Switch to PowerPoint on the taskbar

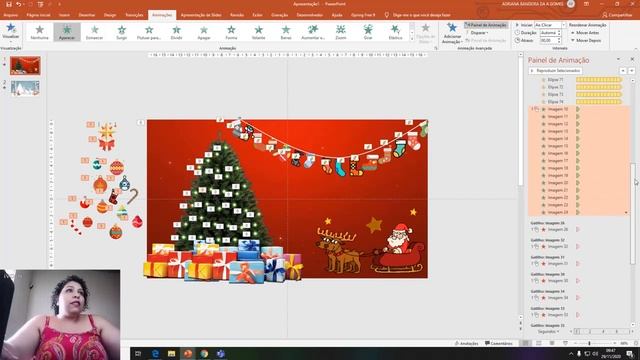click(x=188, y=353)
